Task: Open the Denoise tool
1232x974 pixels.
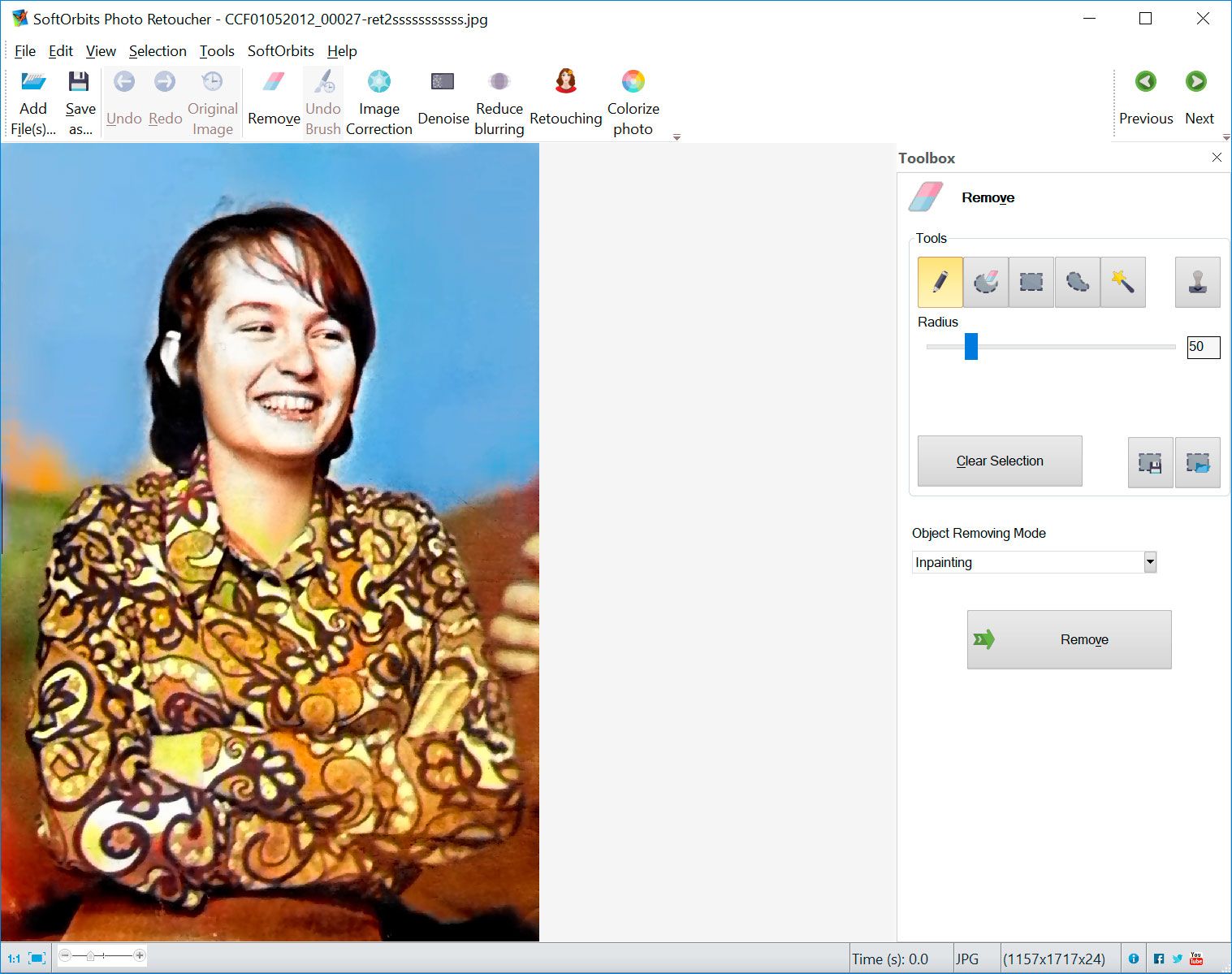Action: click(443, 97)
